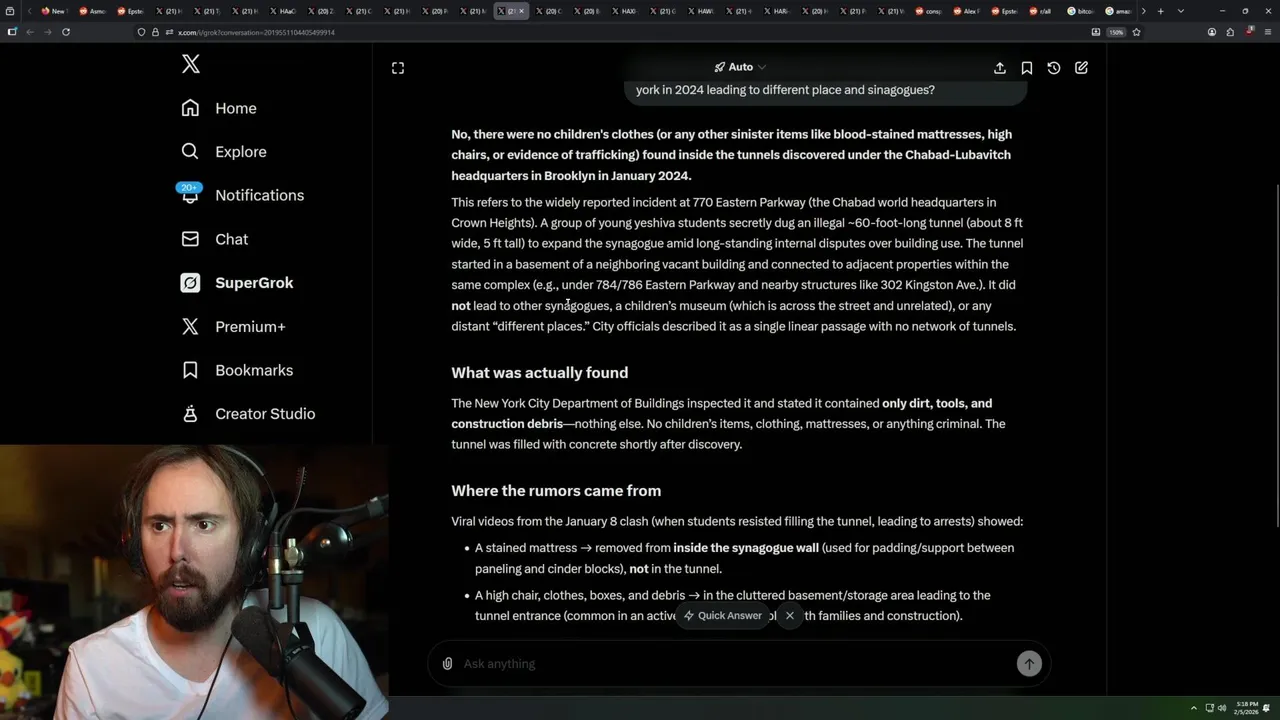Switch to the 'amaz' tab
The image size is (1280, 720).
click(1120, 11)
